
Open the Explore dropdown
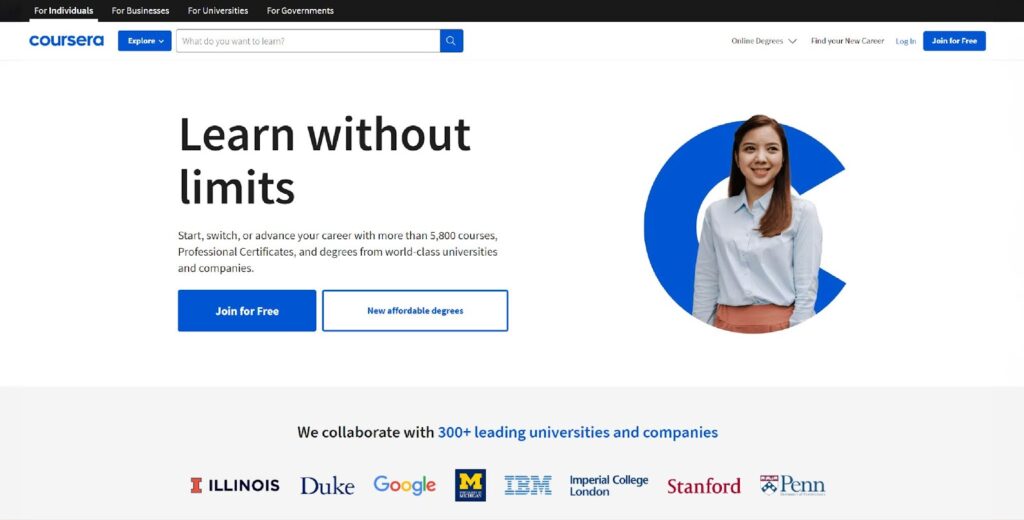(x=145, y=41)
